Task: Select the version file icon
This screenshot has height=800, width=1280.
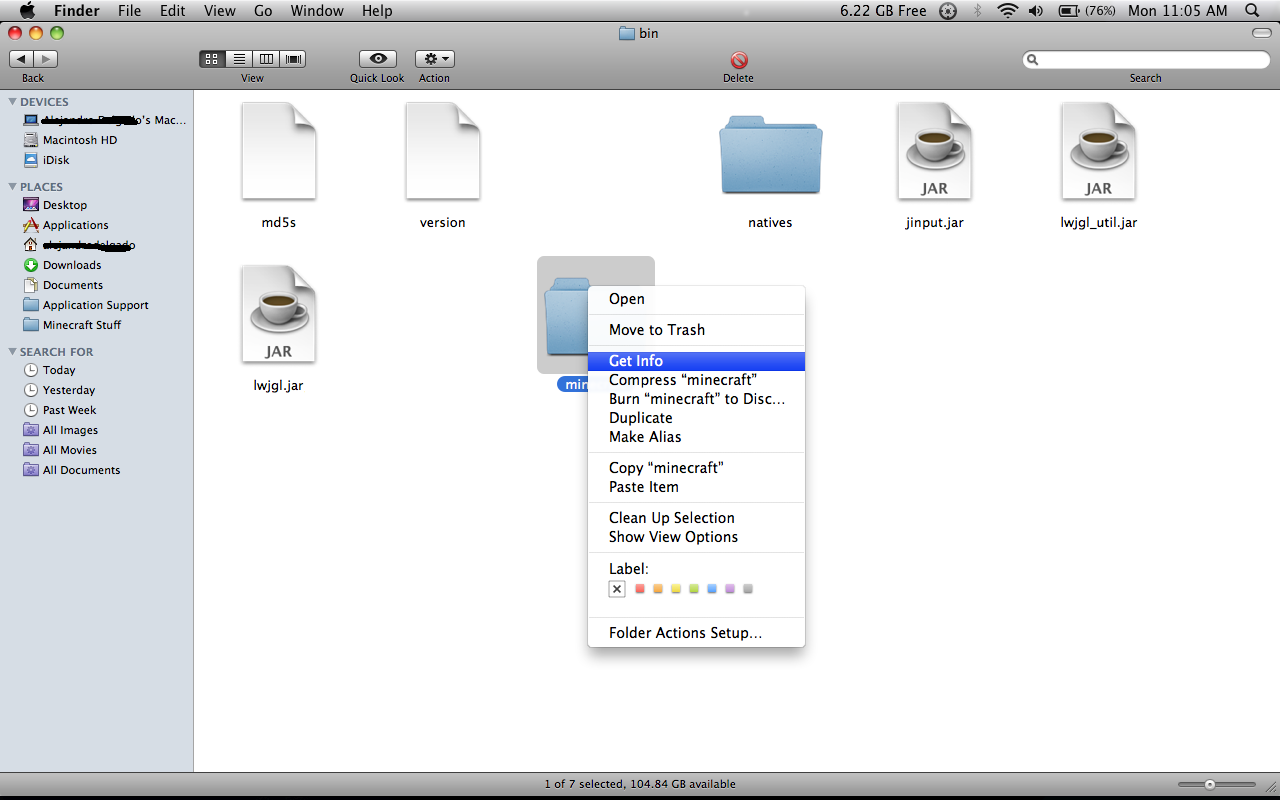Action: click(443, 151)
